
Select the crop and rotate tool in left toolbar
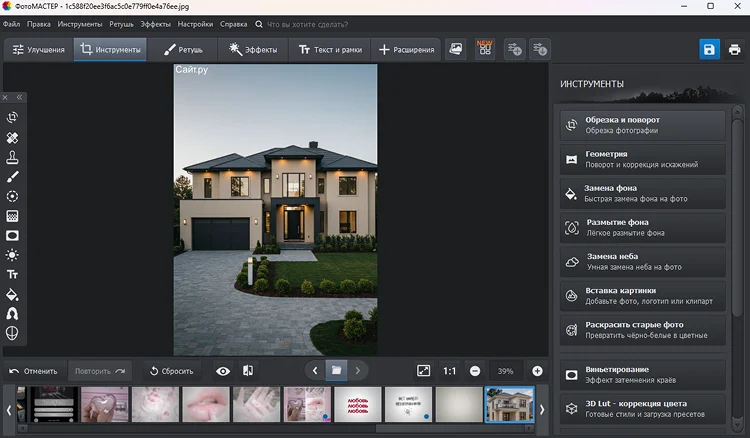pyautogui.click(x=12, y=117)
